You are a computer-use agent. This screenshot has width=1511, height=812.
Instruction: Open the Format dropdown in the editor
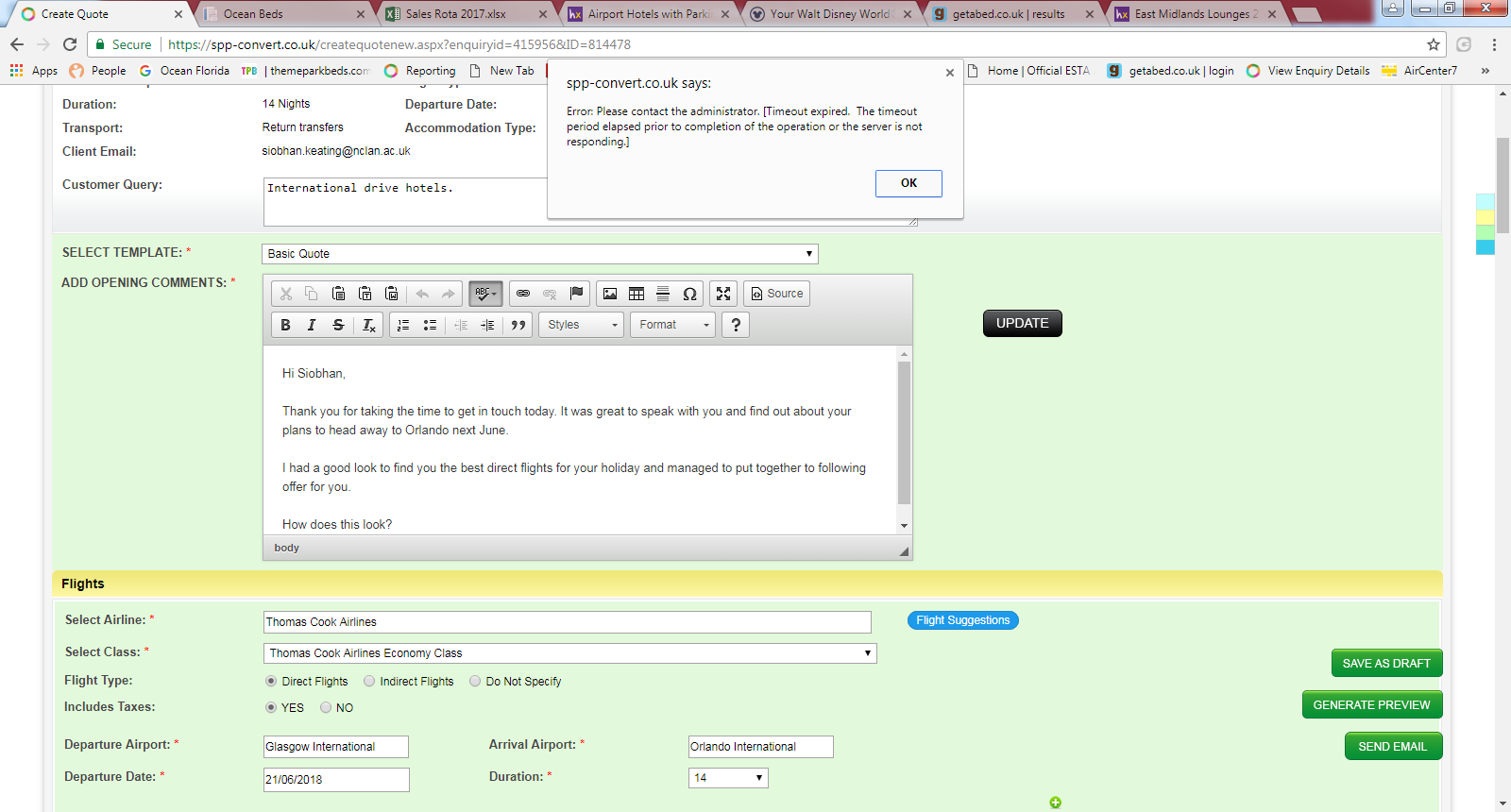point(673,325)
